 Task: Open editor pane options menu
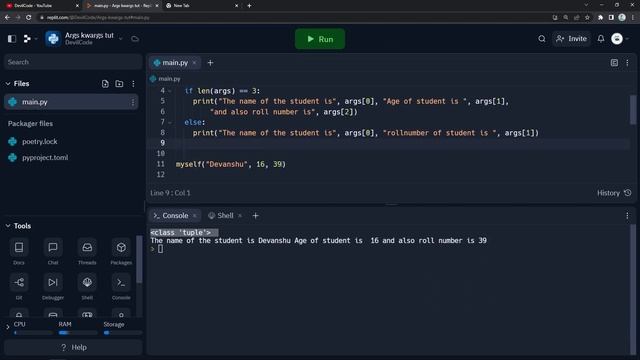[627, 63]
